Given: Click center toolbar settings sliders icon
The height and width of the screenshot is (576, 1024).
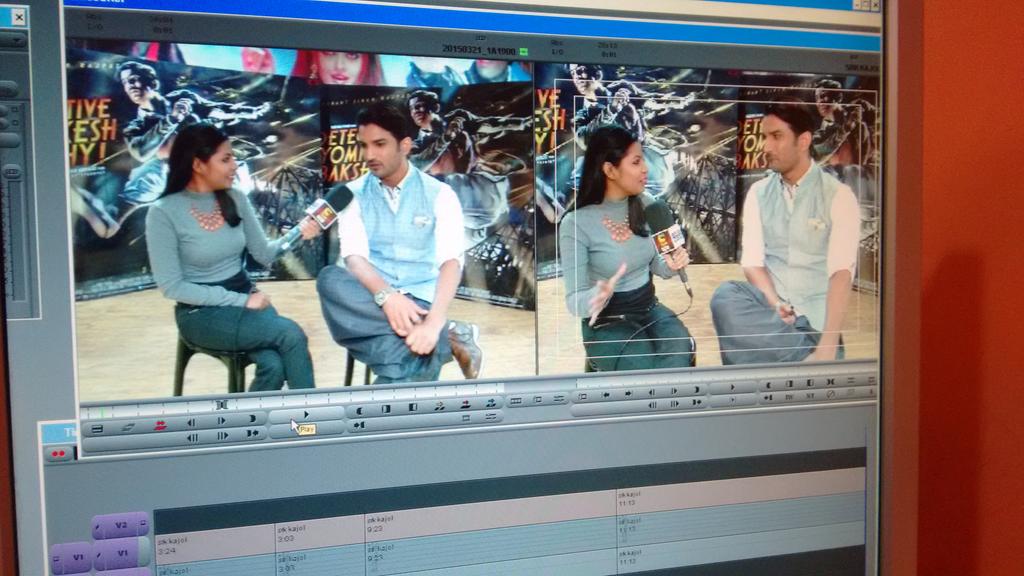Looking at the screenshot, I should [559, 398].
